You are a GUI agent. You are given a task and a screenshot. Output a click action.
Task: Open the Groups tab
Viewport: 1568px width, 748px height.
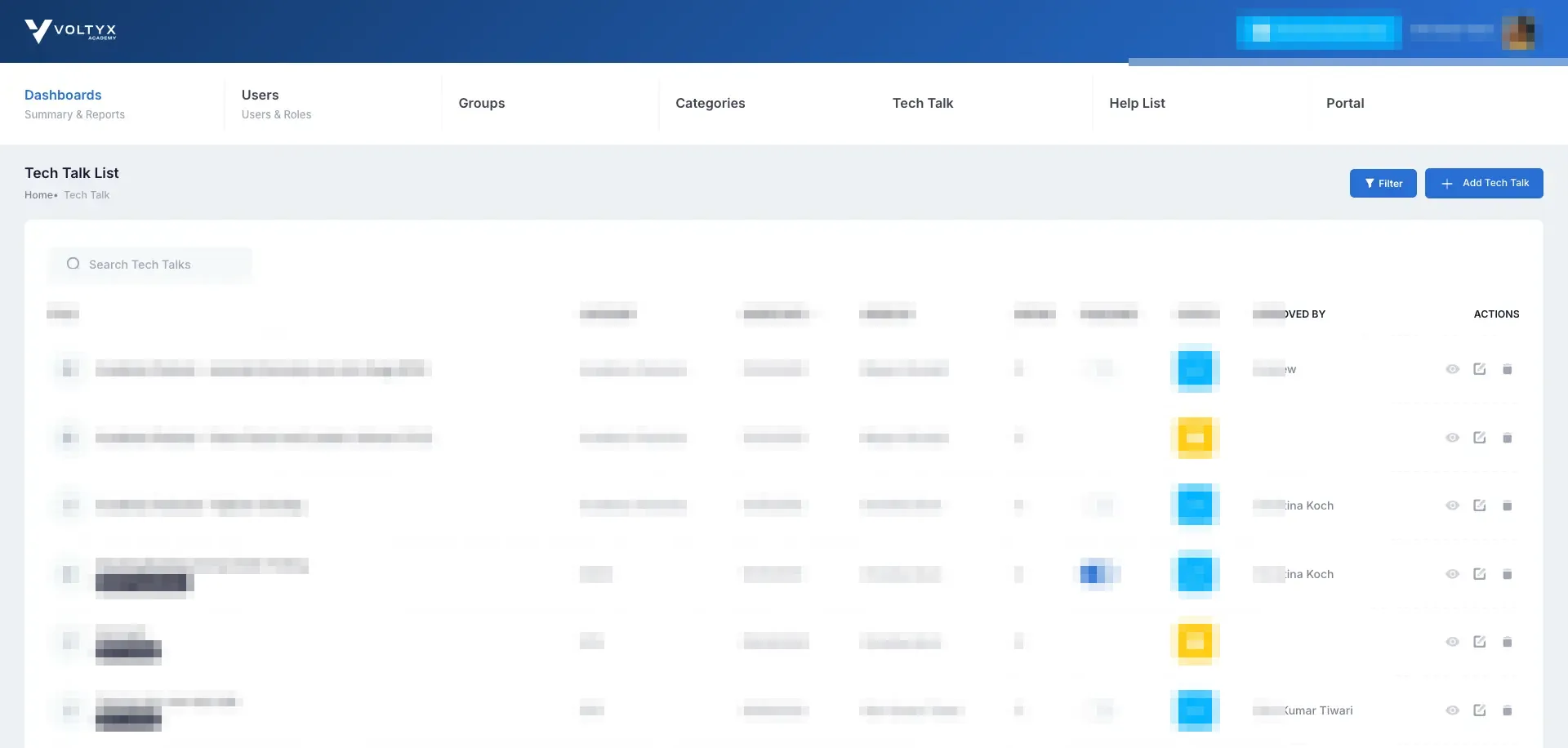[x=482, y=103]
